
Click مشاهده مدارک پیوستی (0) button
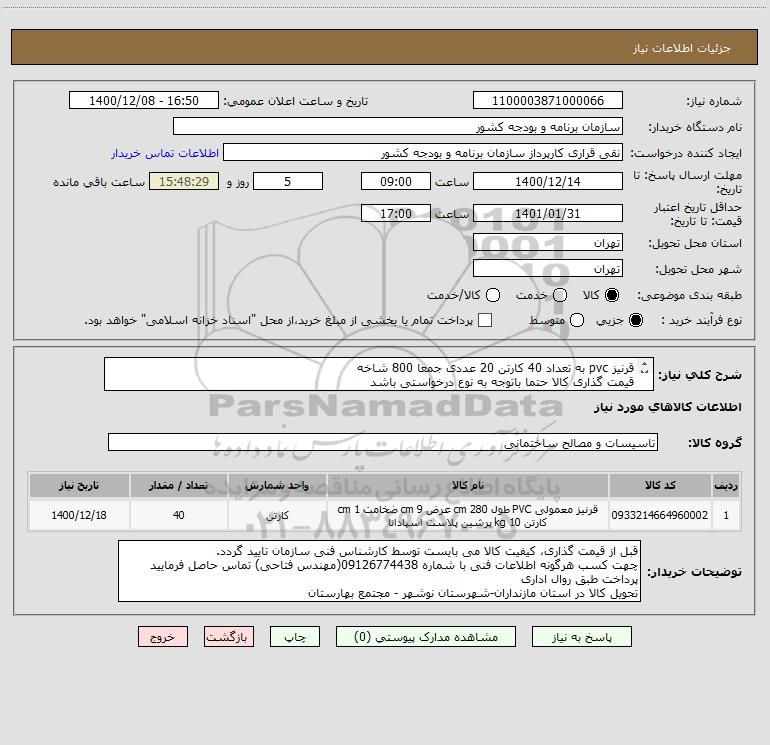[x=426, y=637]
